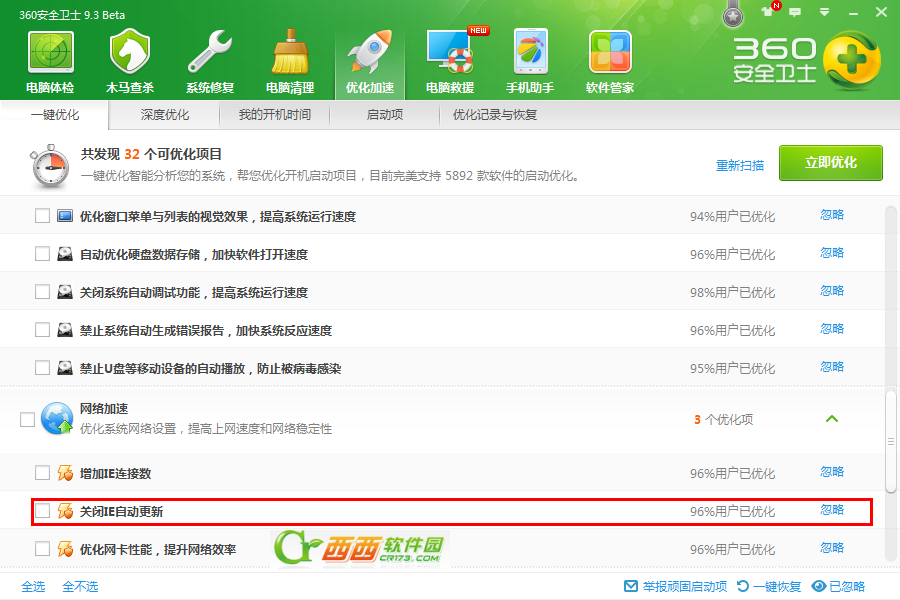Click disk icon of 关闭系统自动调试功能 row
900x600 pixels.
point(65,292)
